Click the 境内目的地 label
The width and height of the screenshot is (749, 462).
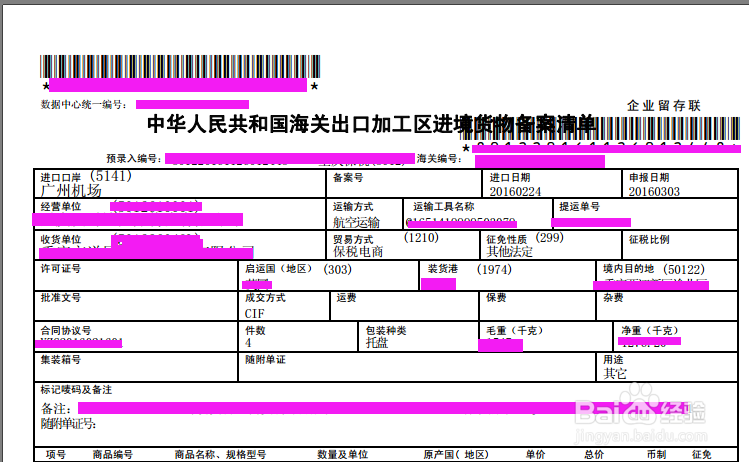(628, 269)
